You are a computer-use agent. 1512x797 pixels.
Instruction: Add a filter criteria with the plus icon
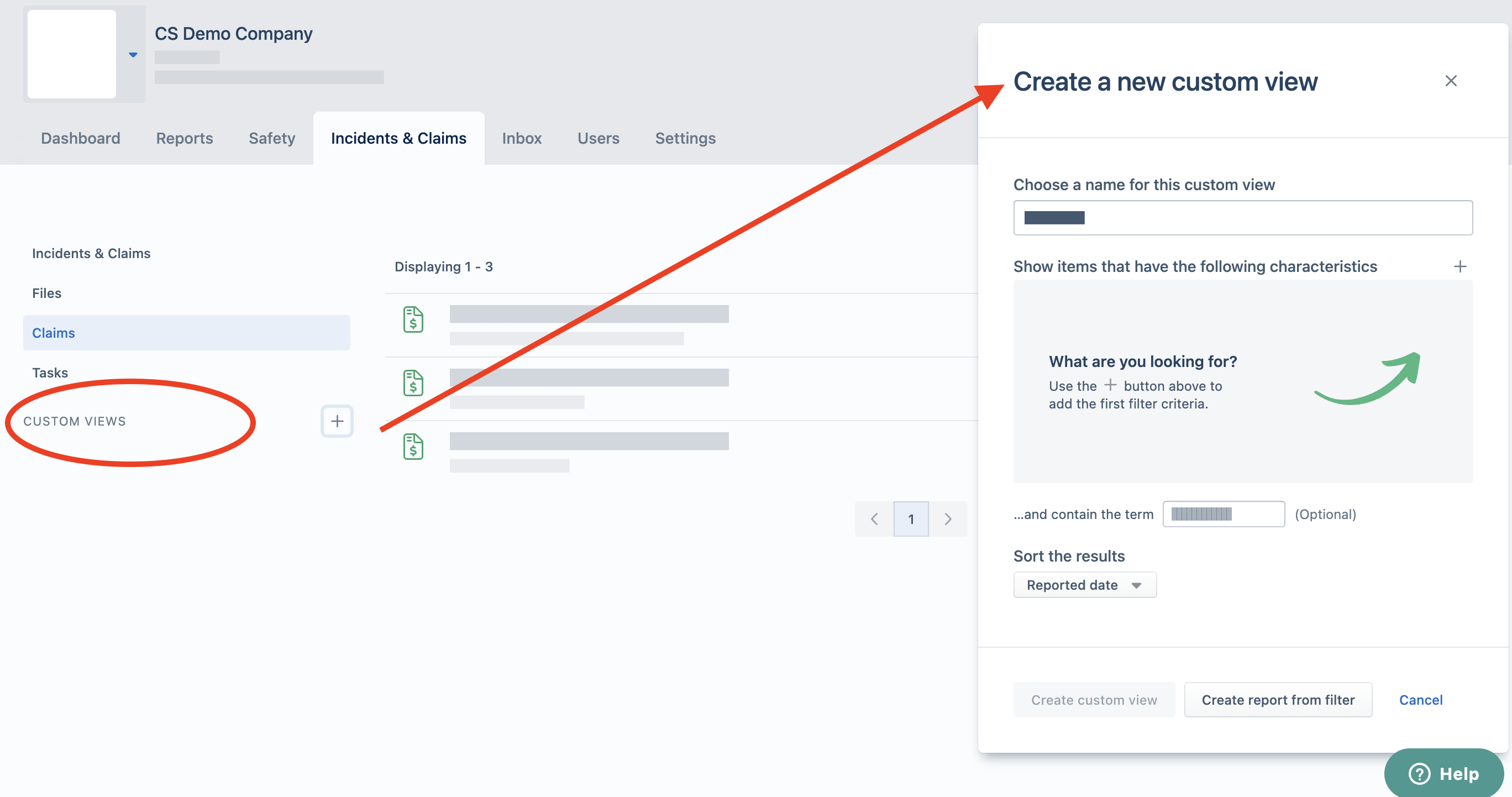click(1461, 266)
